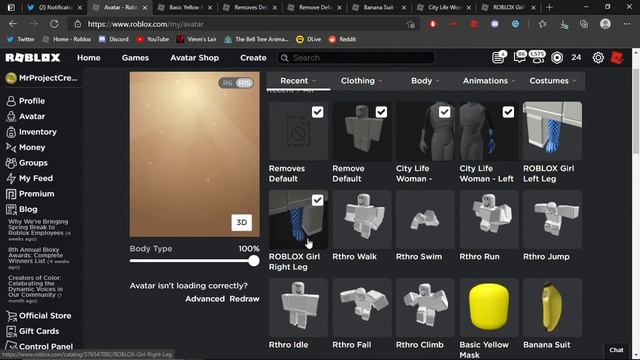The width and height of the screenshot is (640, 360).
Task: Uncheck the Removes Default item checkbox
Action: pyautogui.click(x=318, y=112)
